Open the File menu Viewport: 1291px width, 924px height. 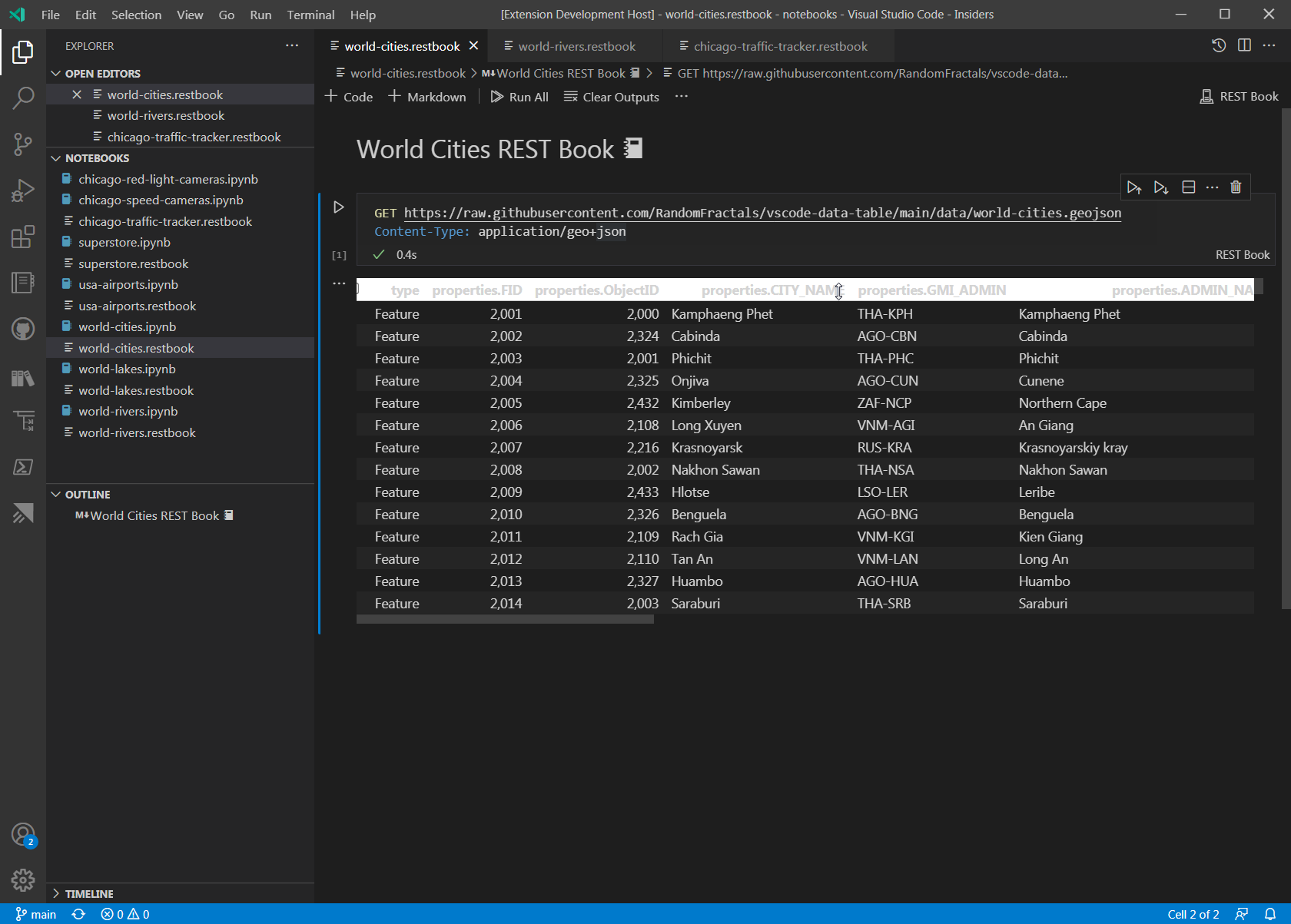point(51,15)
